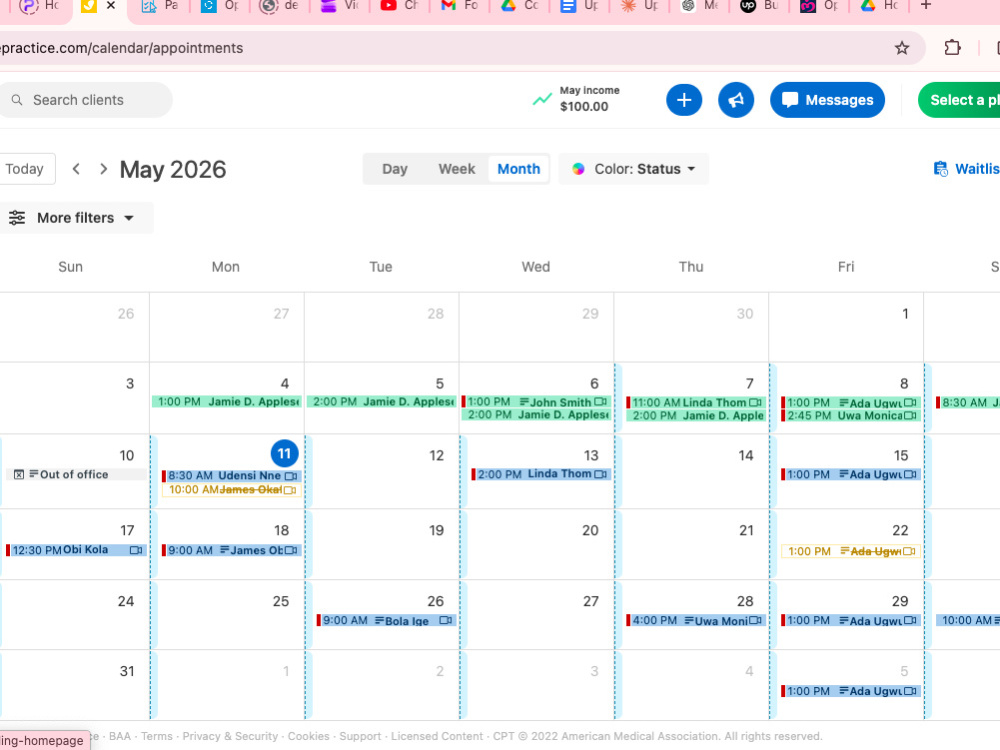Click the Messages chat bubble icon
This screenshot has width=1000, height=750.
tap(790, 100)
